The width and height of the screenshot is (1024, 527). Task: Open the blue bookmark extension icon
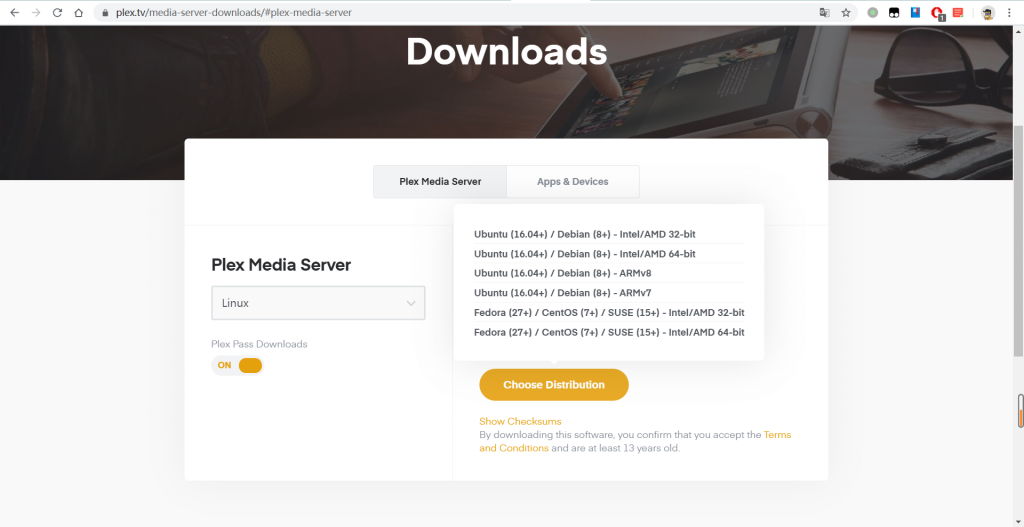coord(916,12)
